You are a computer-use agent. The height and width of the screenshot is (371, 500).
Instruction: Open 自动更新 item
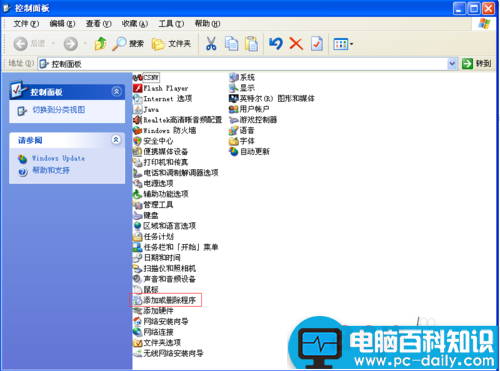pos(249,152)
